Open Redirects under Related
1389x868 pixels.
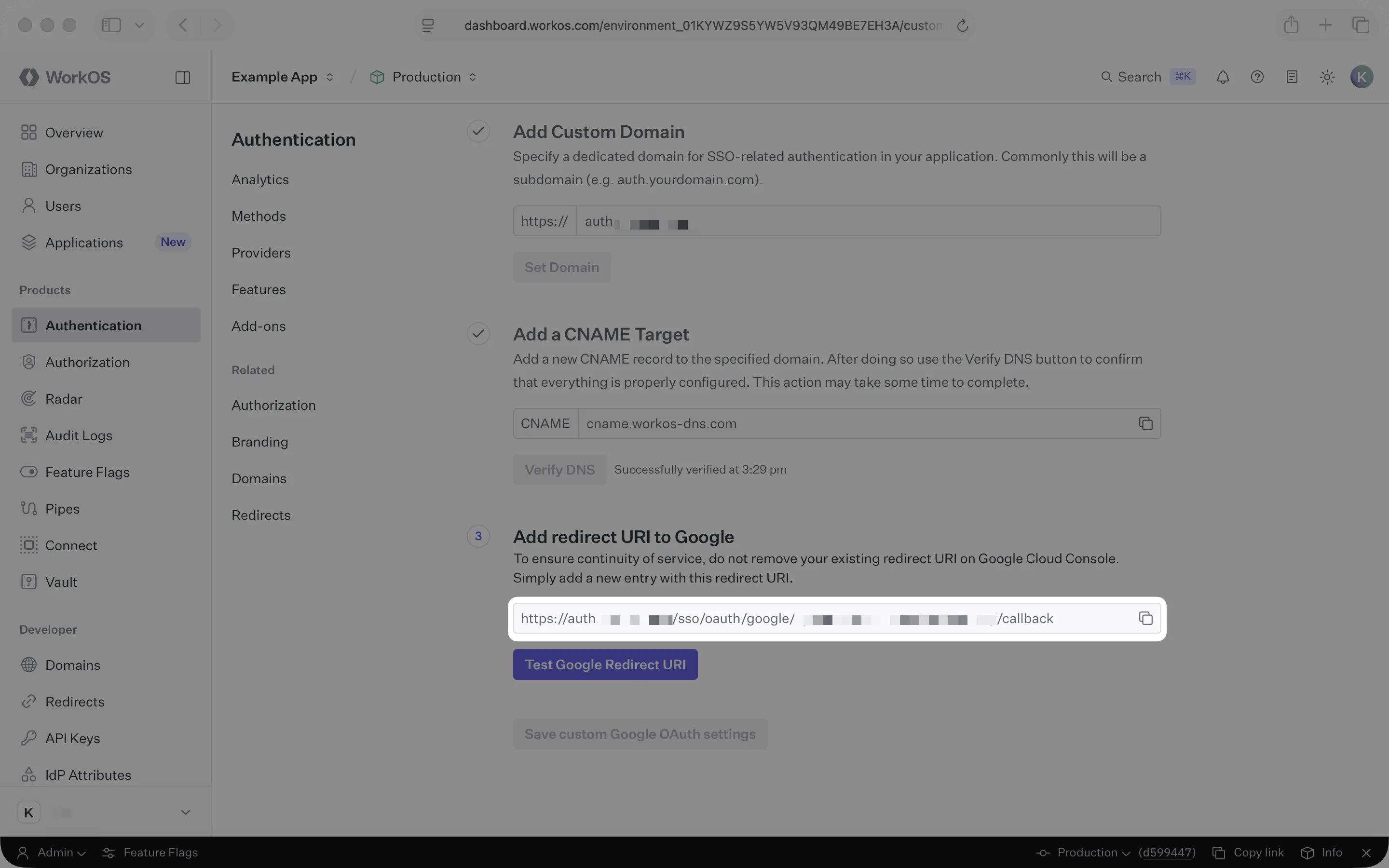[260, 515]
